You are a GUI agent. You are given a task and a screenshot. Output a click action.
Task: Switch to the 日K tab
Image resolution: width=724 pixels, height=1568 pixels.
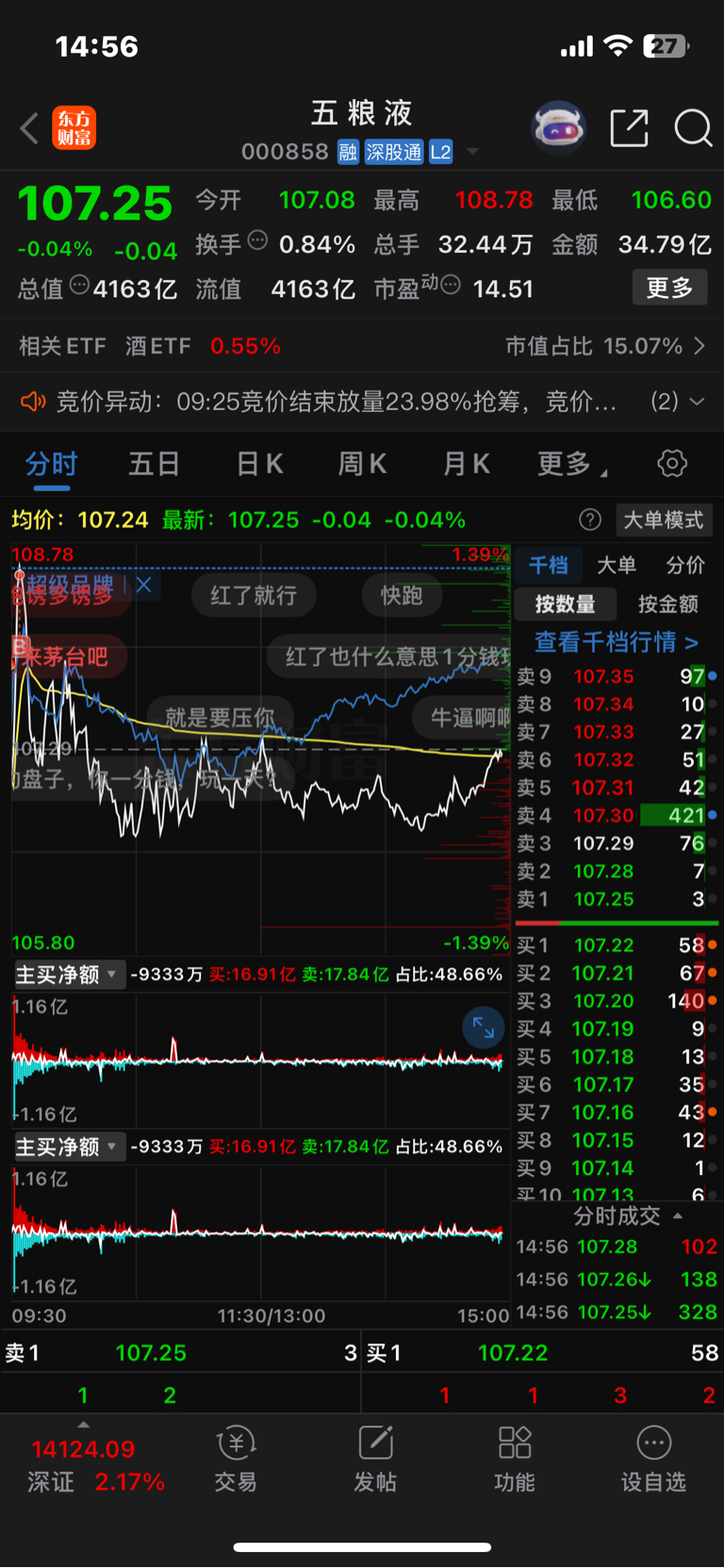coord(259,463)
